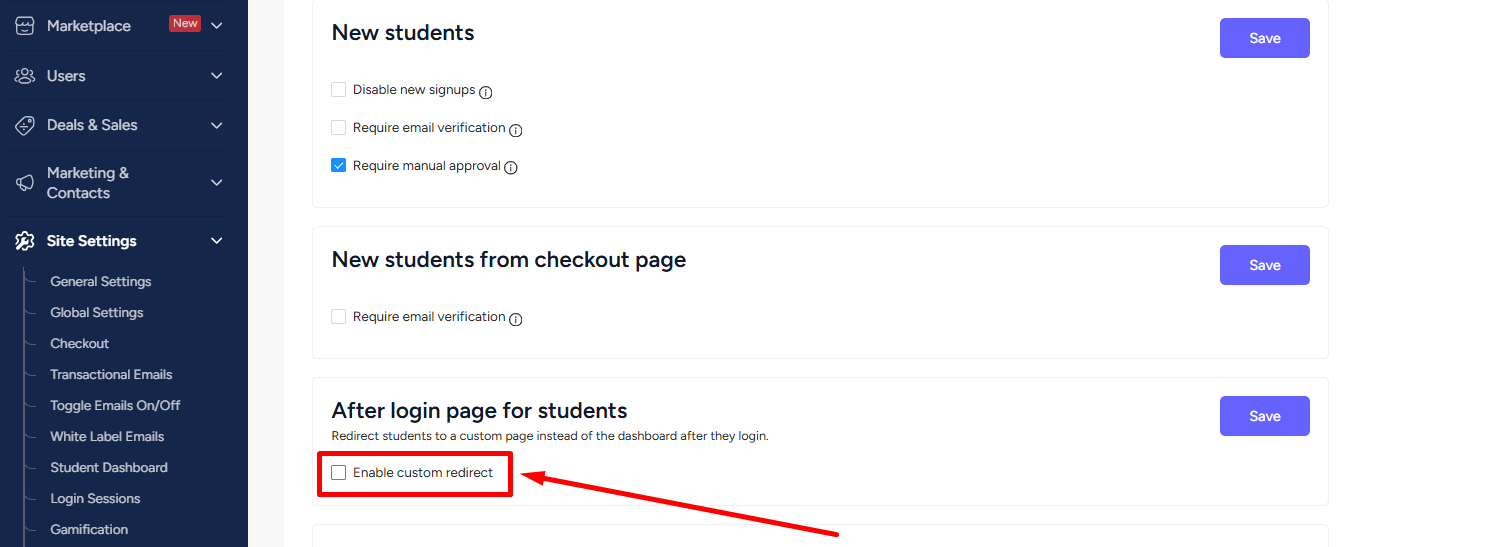Save the After login page section

[1265, 416]
